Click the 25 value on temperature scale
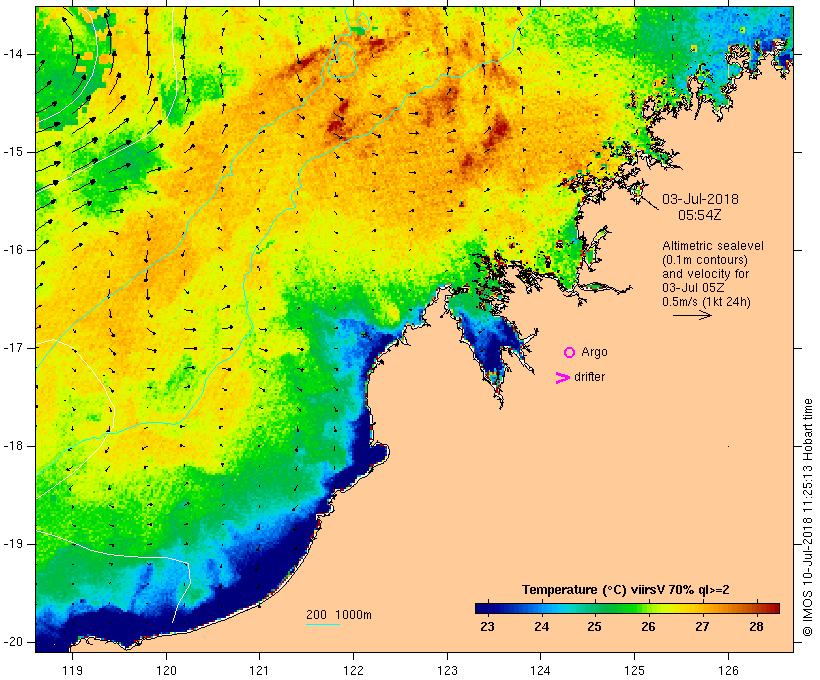 594,626
